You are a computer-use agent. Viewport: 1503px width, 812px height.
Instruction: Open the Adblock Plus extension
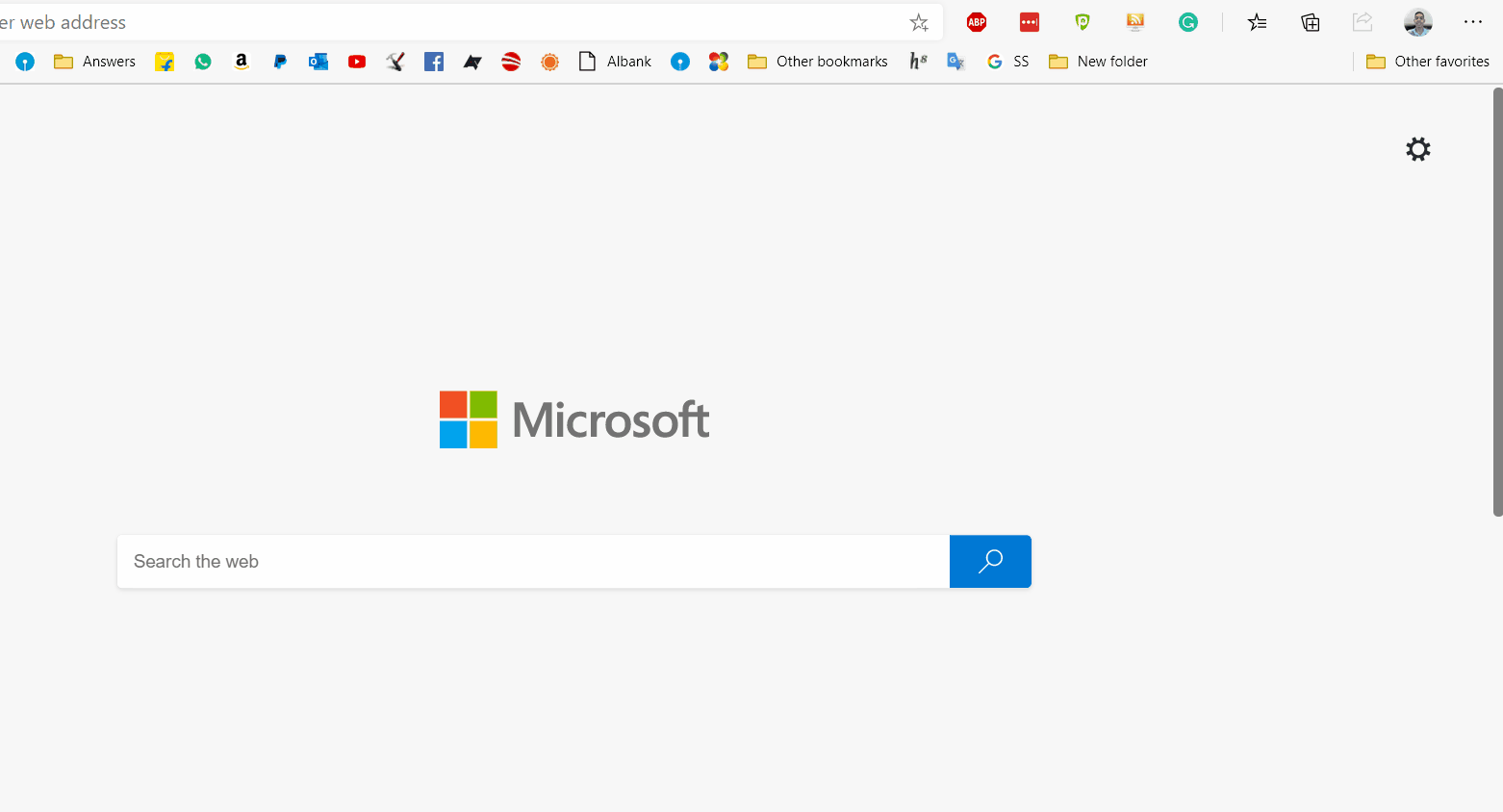pyautogui.click(x=977, y=22)
